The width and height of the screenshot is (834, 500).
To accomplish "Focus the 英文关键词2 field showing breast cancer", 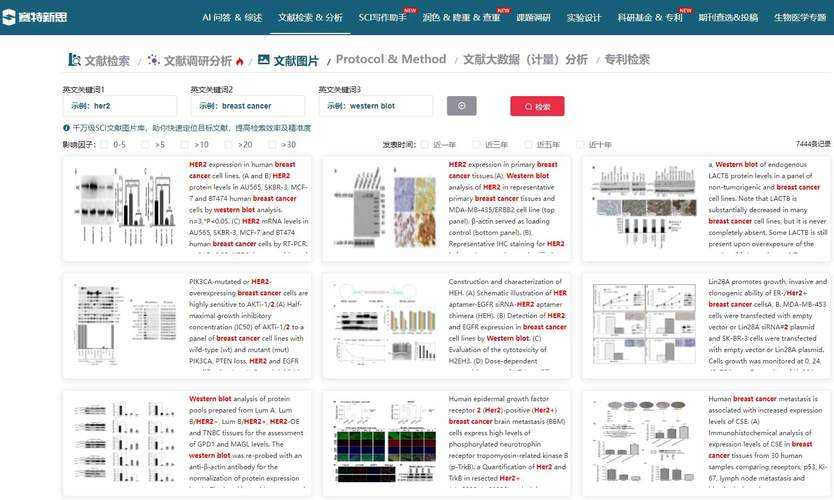I will [248, 106].
